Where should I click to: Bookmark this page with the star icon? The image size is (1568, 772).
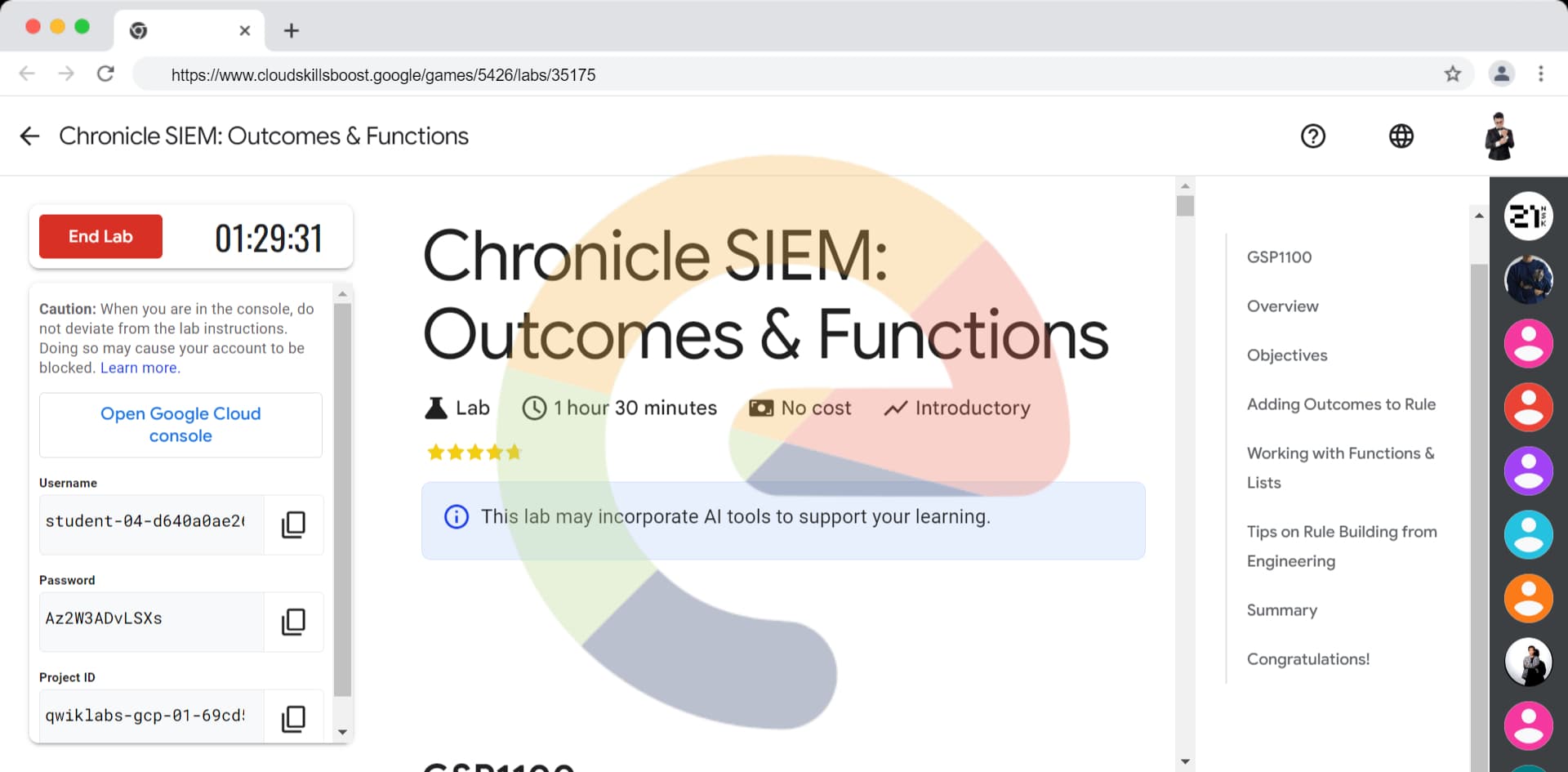tap(1452, 74)
